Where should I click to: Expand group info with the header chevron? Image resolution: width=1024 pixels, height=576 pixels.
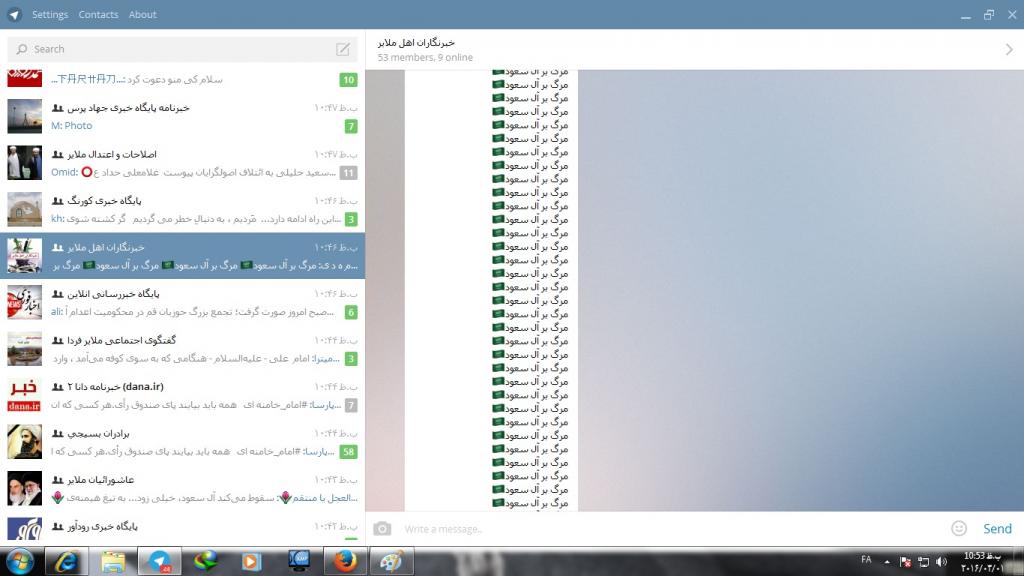pyautogui.click(x=1008, y=50)
